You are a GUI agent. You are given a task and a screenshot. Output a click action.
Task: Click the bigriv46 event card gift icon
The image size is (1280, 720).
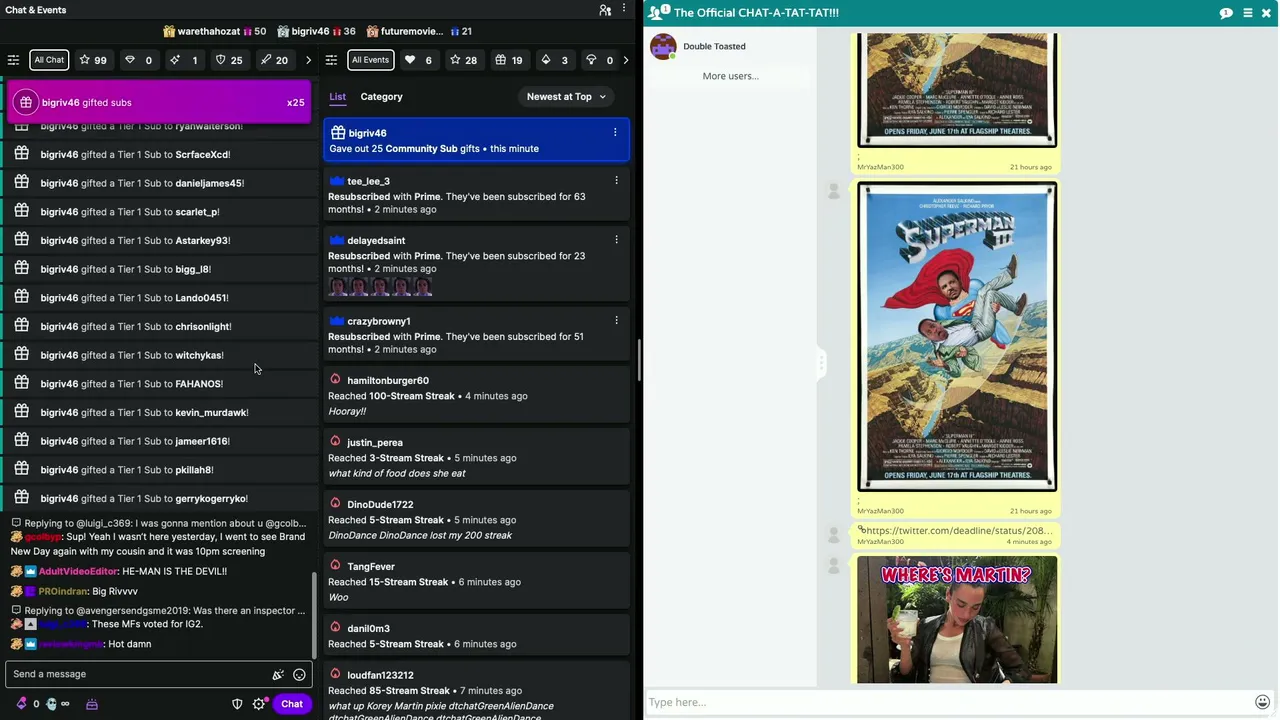coord(338,133)
